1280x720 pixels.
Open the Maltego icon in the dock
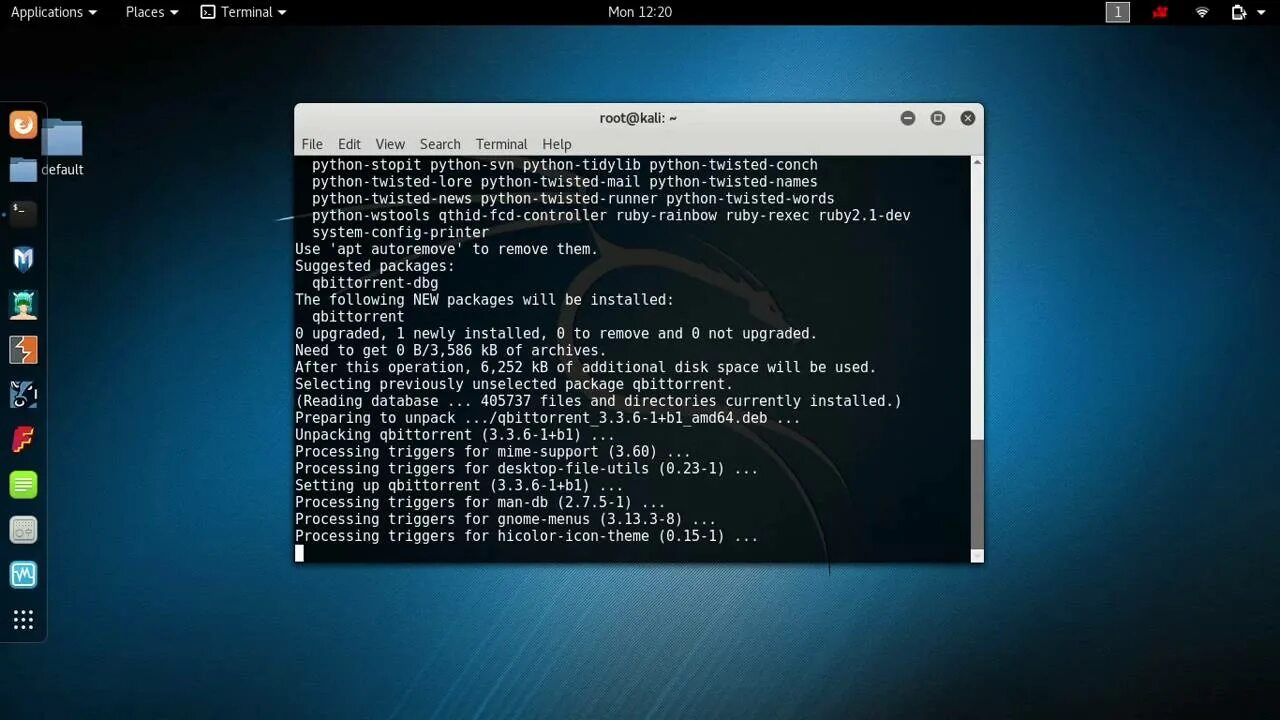(x=23, y=394)
